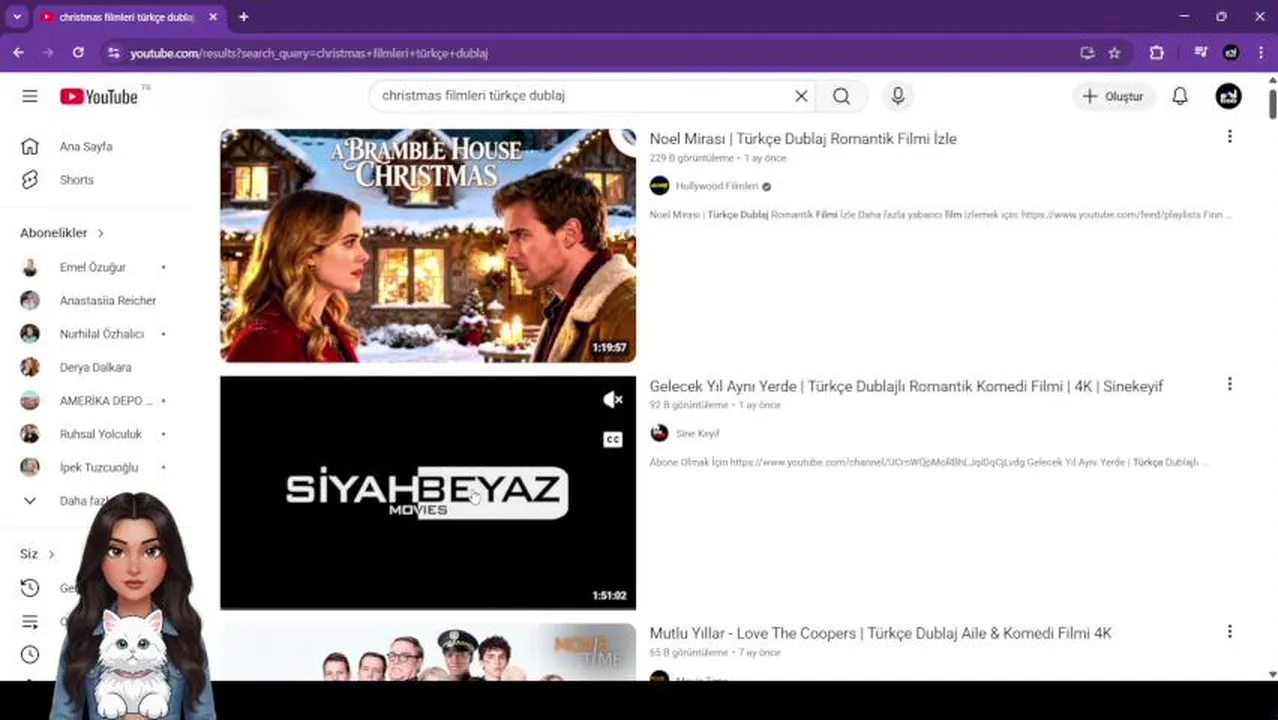The height and width of the screenshot is (720, 1278).
Task: Open Anastasiia Reicher channel subscription
Action: pos(110,300)
